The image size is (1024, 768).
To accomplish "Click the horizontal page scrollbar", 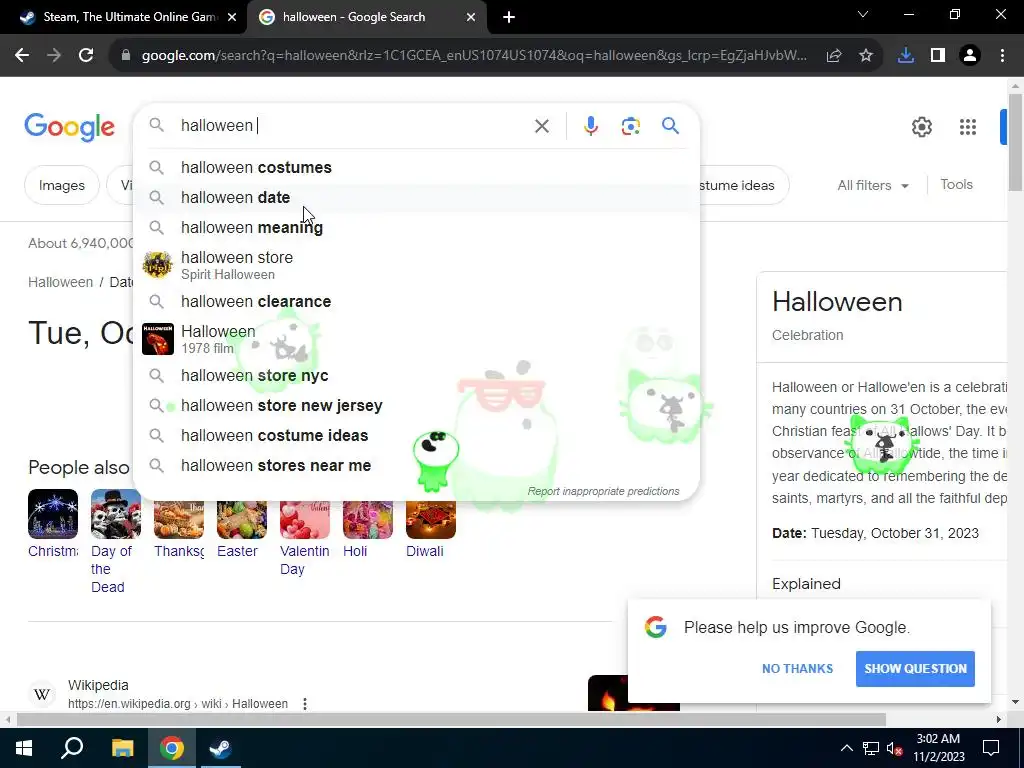I will [x=451, y=720].
